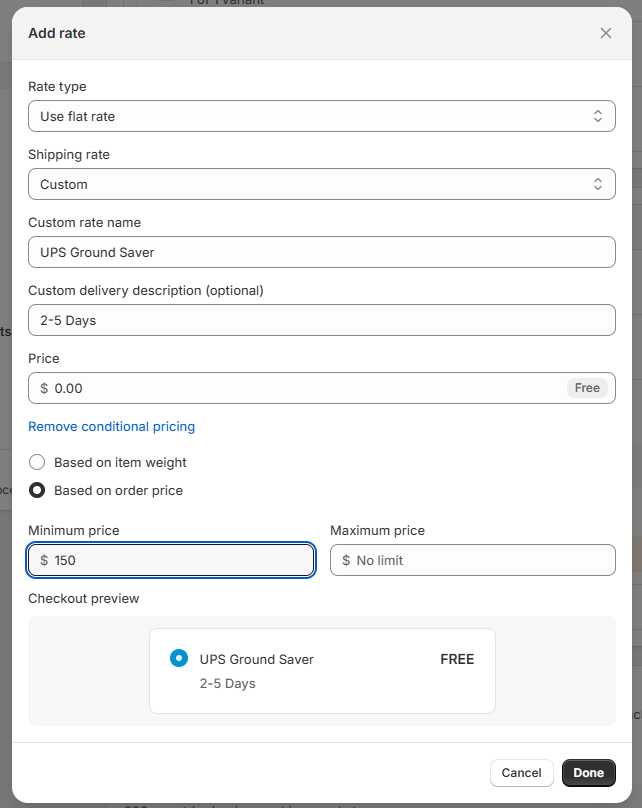Click into the Price amount field
This screenshot has width=642, height=808.
[300, 388]
